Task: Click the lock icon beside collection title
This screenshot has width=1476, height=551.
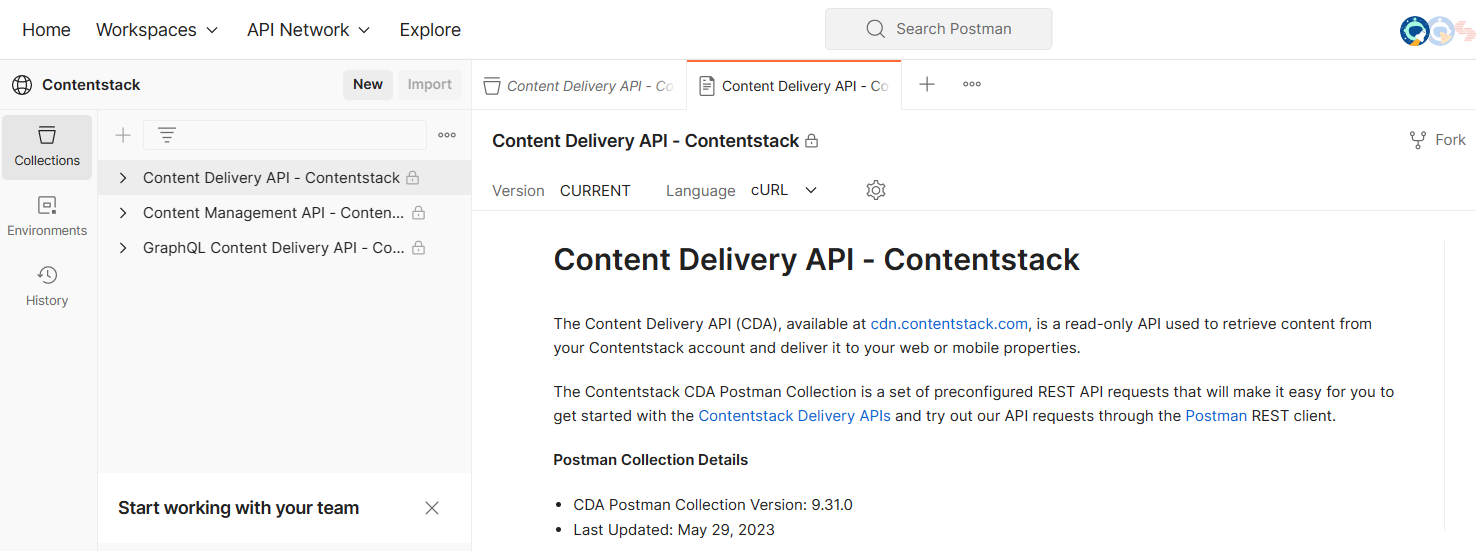Action: tap(812, 141)
